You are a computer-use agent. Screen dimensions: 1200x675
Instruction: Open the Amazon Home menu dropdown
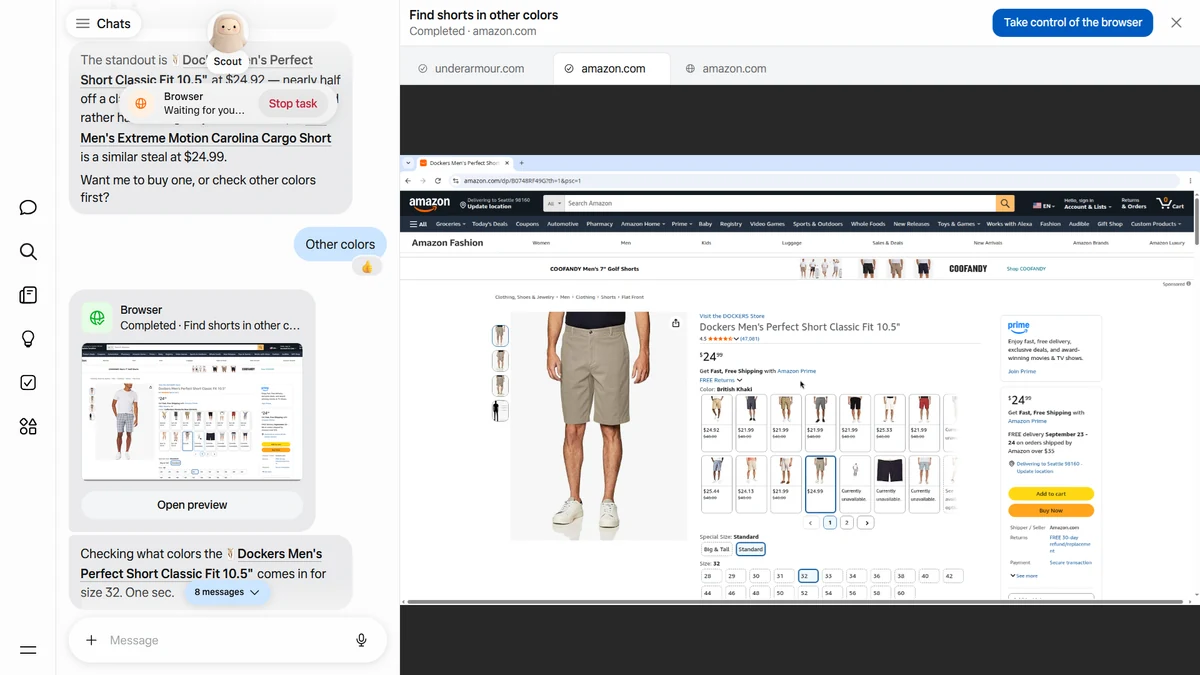[643, 224]
